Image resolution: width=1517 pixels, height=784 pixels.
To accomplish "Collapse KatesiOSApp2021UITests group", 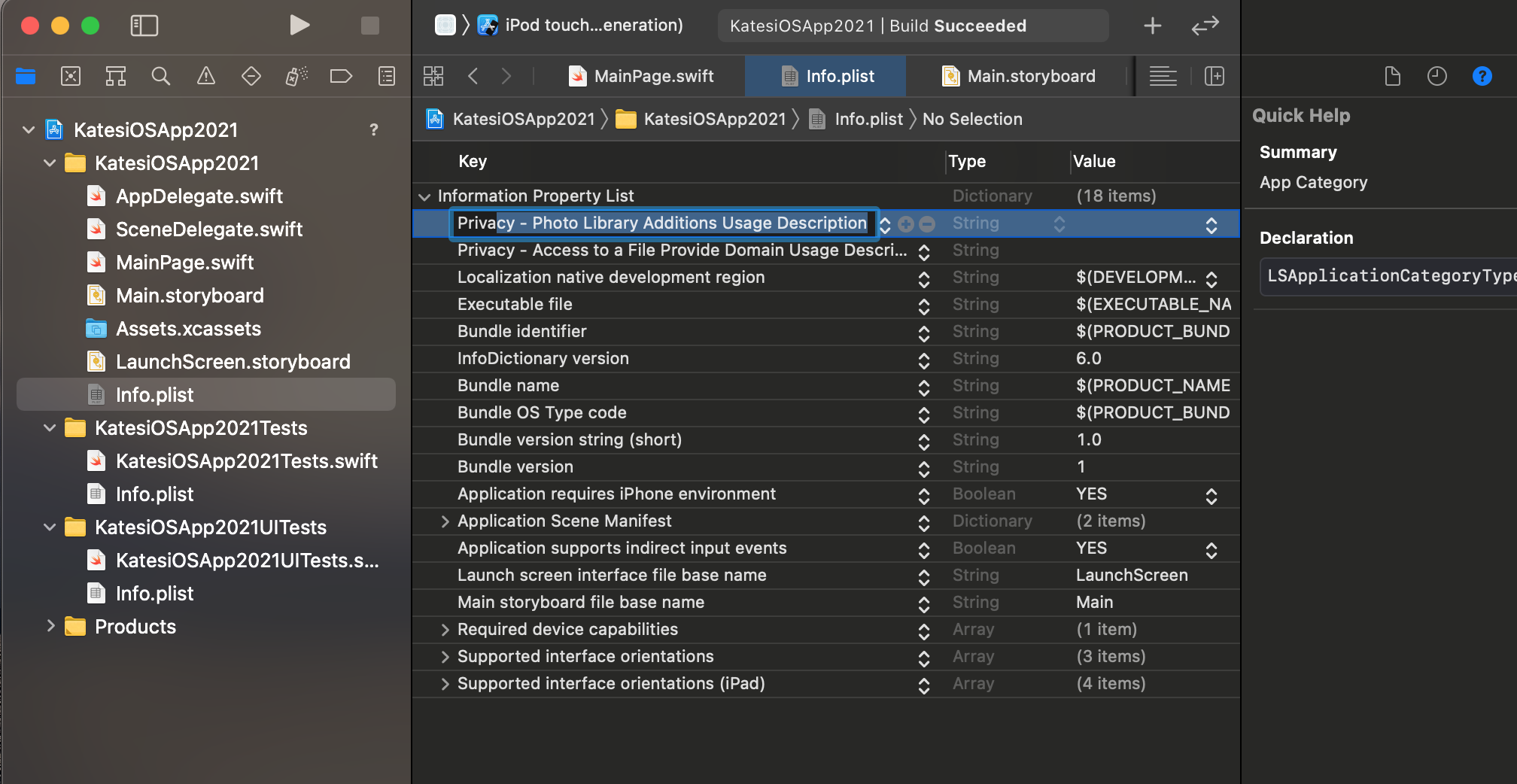I will 50,527.
